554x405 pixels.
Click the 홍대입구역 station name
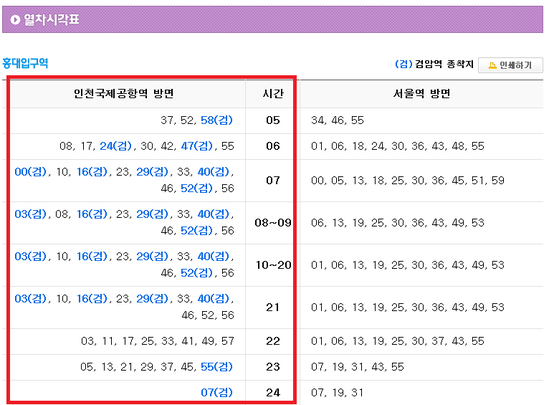pos(25,63)
